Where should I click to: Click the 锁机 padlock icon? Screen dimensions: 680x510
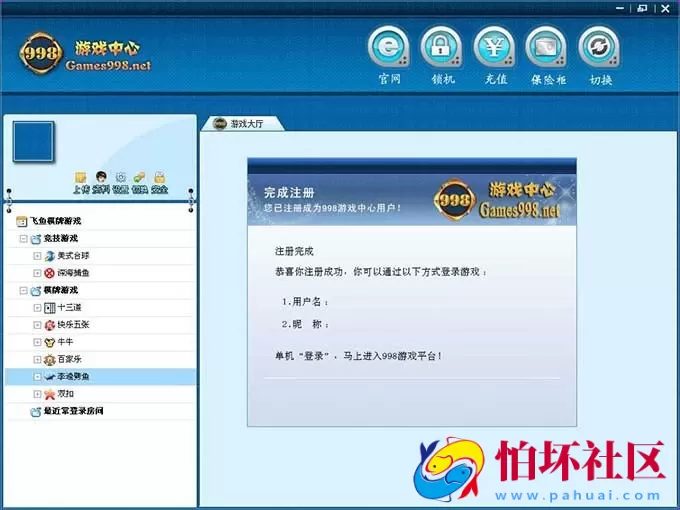click(x=441, y=47)
